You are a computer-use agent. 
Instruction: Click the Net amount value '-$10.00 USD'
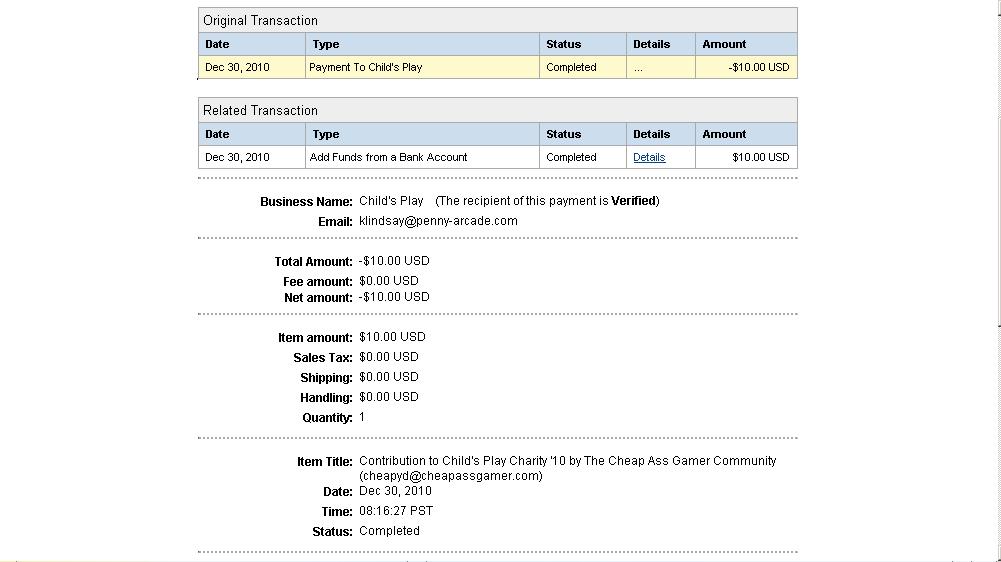[394, 297]
